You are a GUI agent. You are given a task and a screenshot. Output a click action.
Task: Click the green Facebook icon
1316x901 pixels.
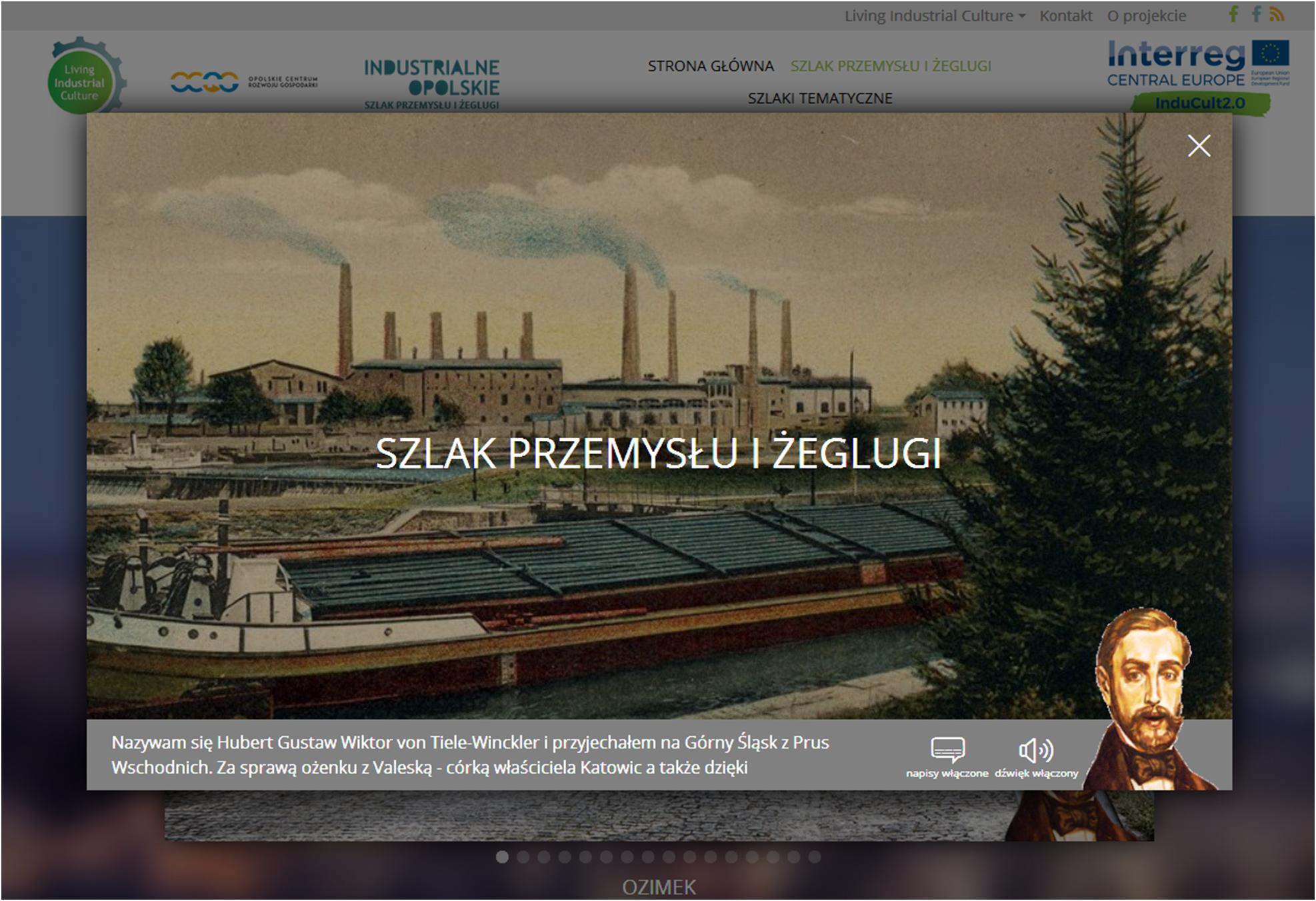point(1233,14)
